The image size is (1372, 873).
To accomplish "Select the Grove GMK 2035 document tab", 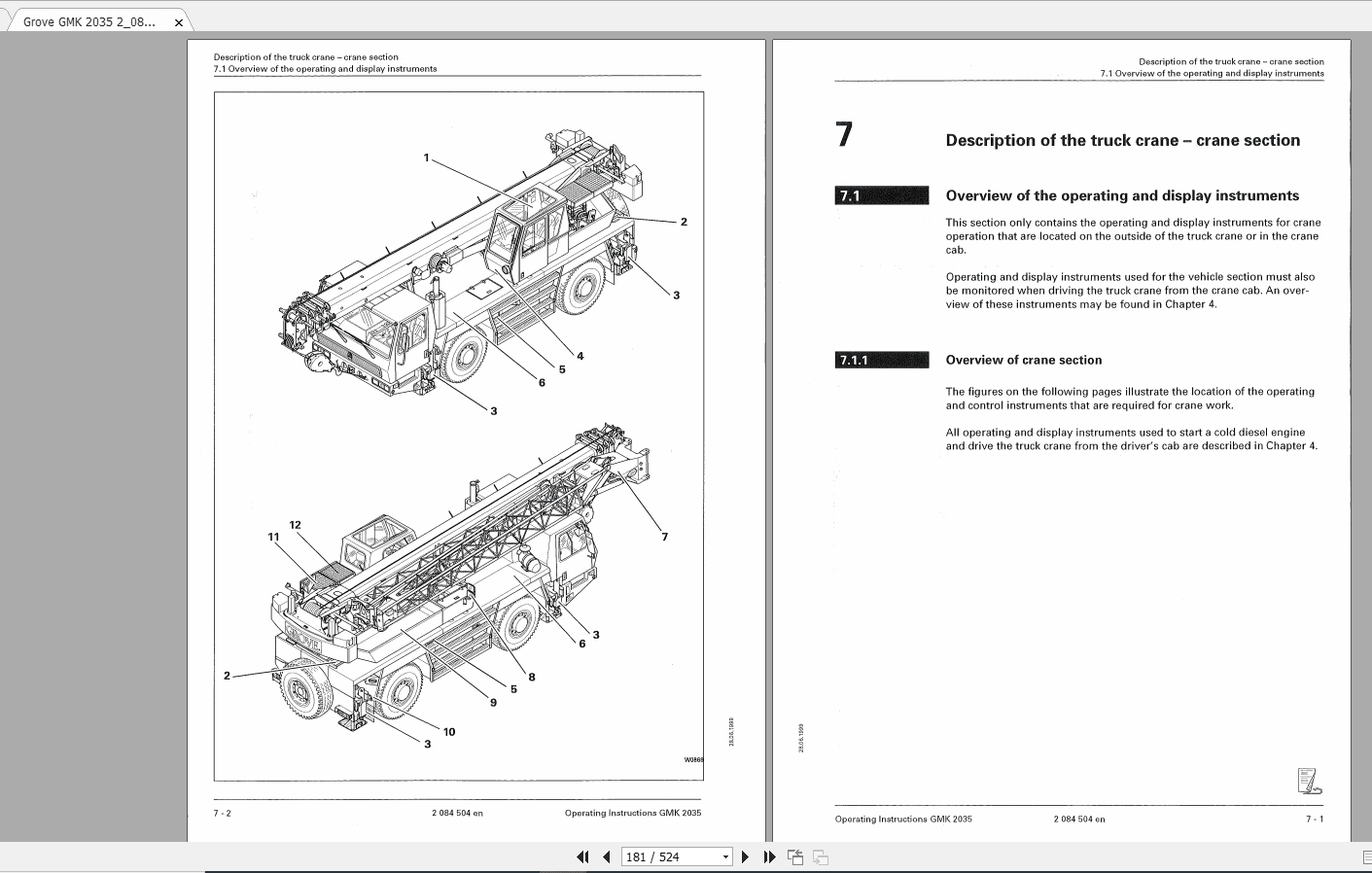I will pyautogui.click(x=88, y=20).
